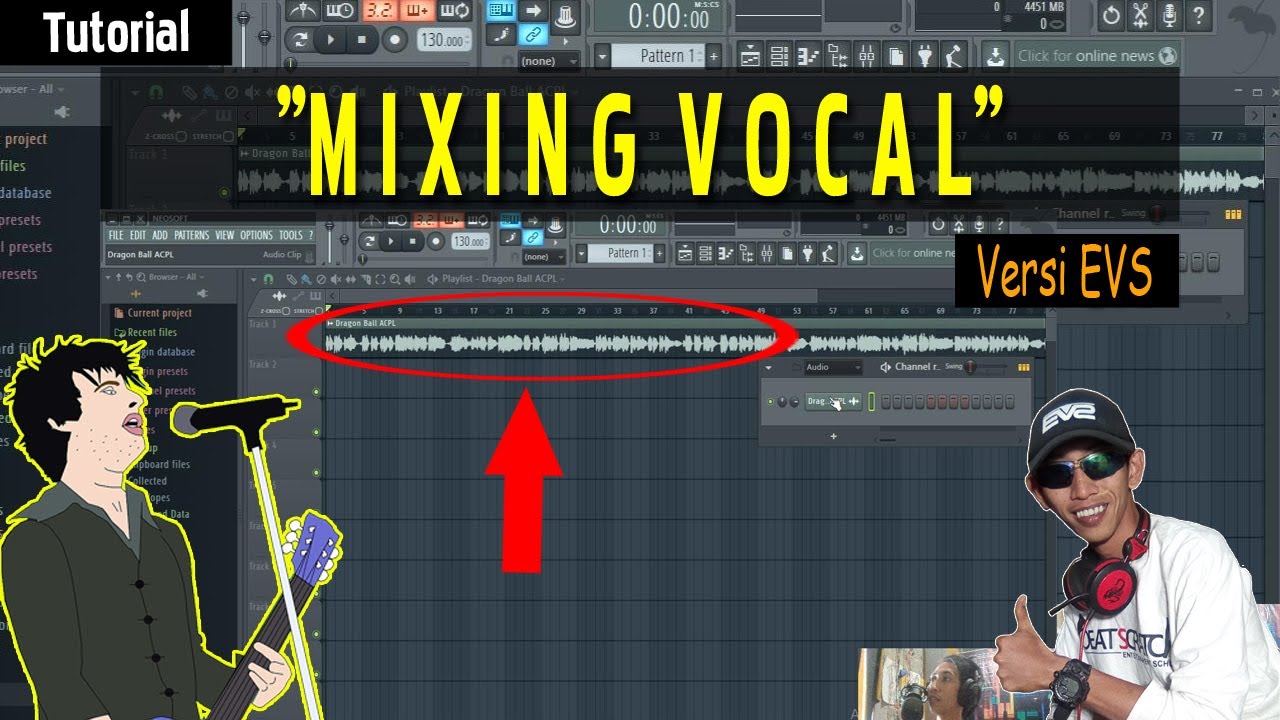Select zoom magnifier tool in inset playlist toolbar
This screenshot has height=720, width=1280.
pyautogui.click(x=396, y=279)
